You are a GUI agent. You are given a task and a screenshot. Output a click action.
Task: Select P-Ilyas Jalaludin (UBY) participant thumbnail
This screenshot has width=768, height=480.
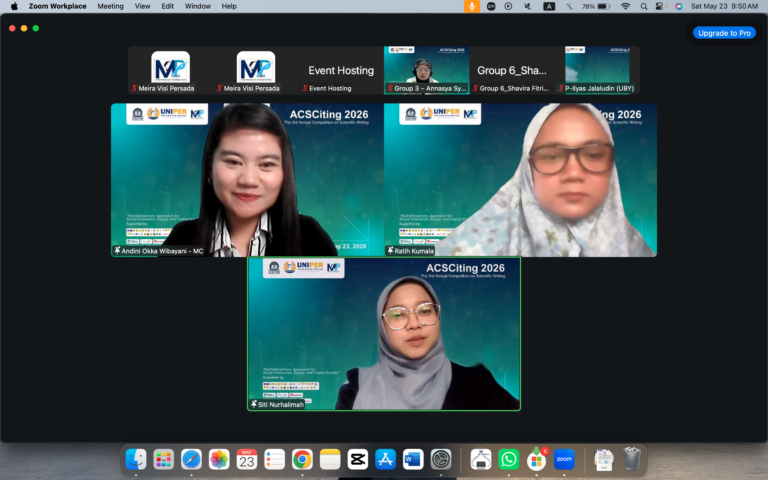(x=597, y=70)
